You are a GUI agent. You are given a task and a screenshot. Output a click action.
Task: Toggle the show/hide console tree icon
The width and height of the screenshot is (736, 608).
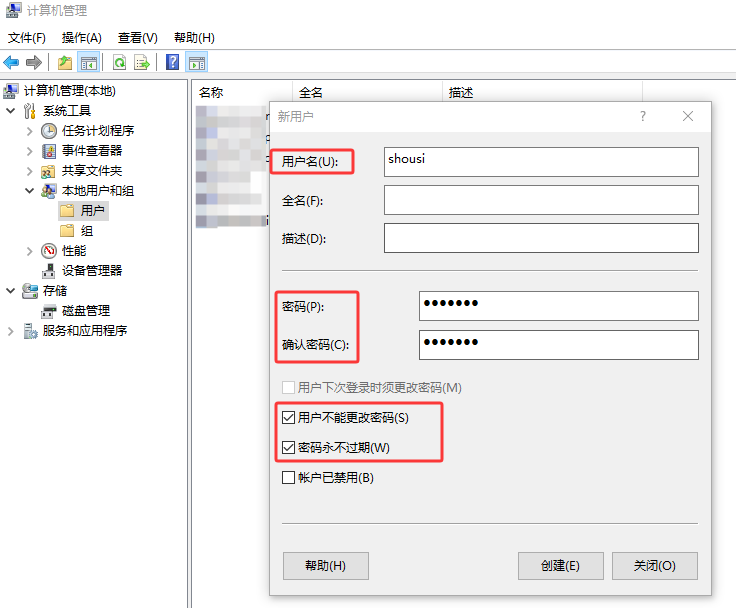(x=89, y=62)
